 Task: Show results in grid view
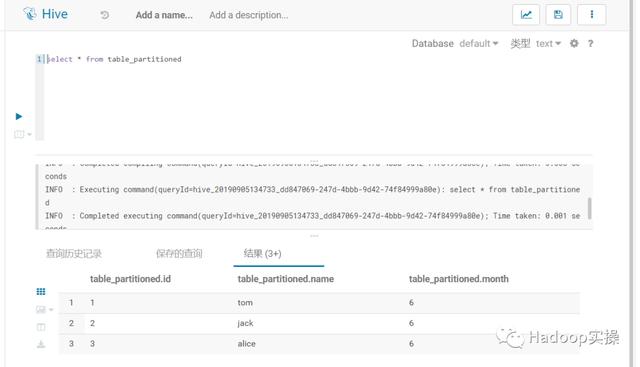pos(41,291)
